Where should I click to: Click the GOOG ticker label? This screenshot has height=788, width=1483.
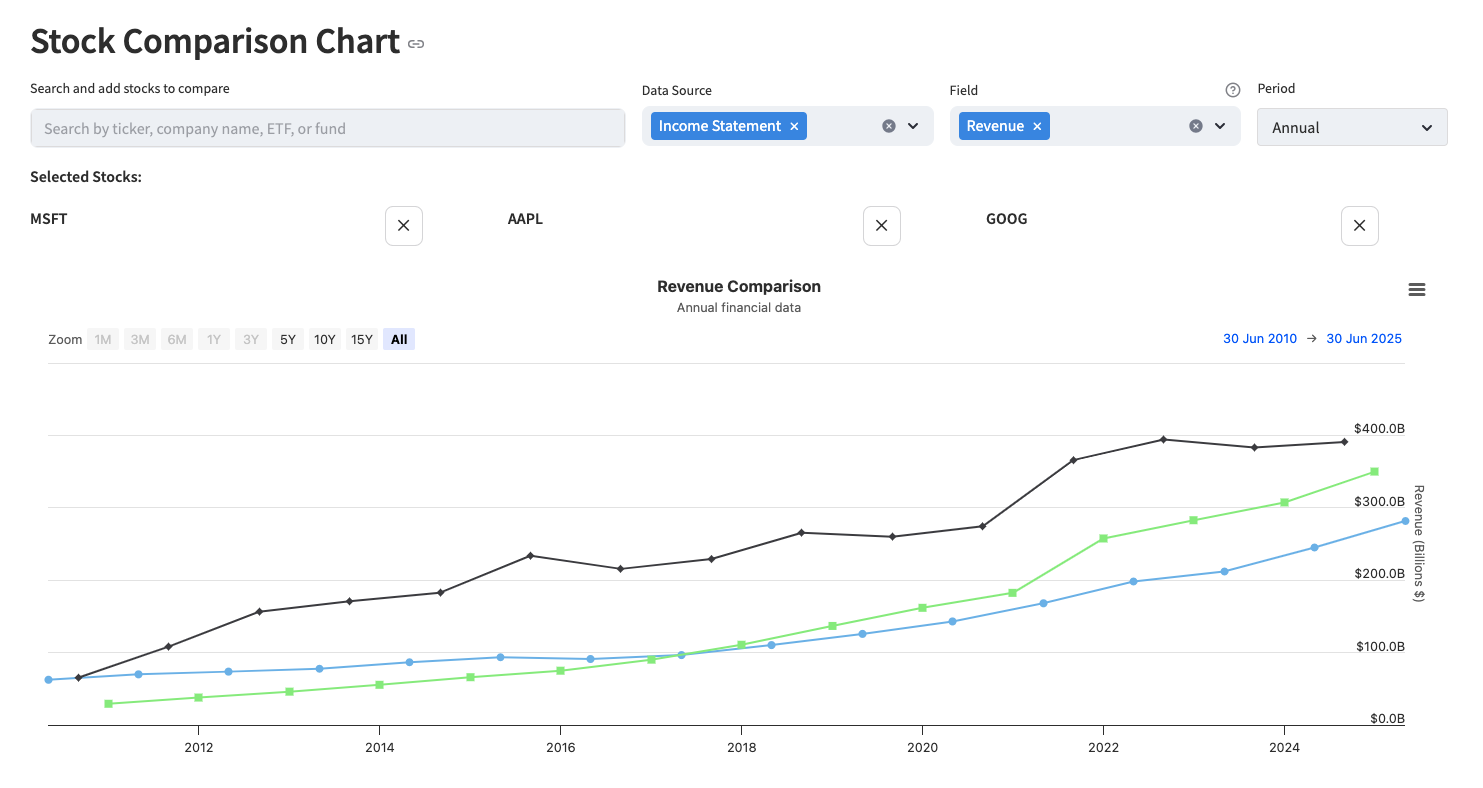tap(1006, 219)
